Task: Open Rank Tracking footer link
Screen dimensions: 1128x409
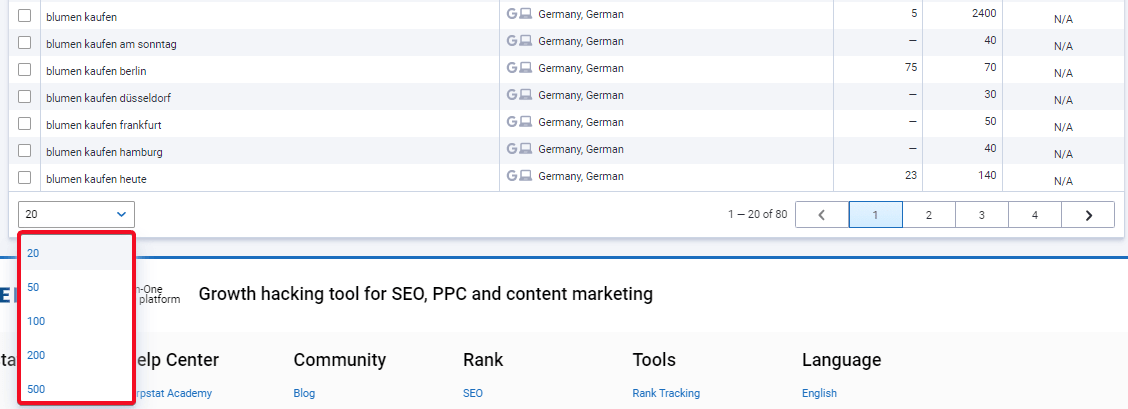Action: coord(666,393)
